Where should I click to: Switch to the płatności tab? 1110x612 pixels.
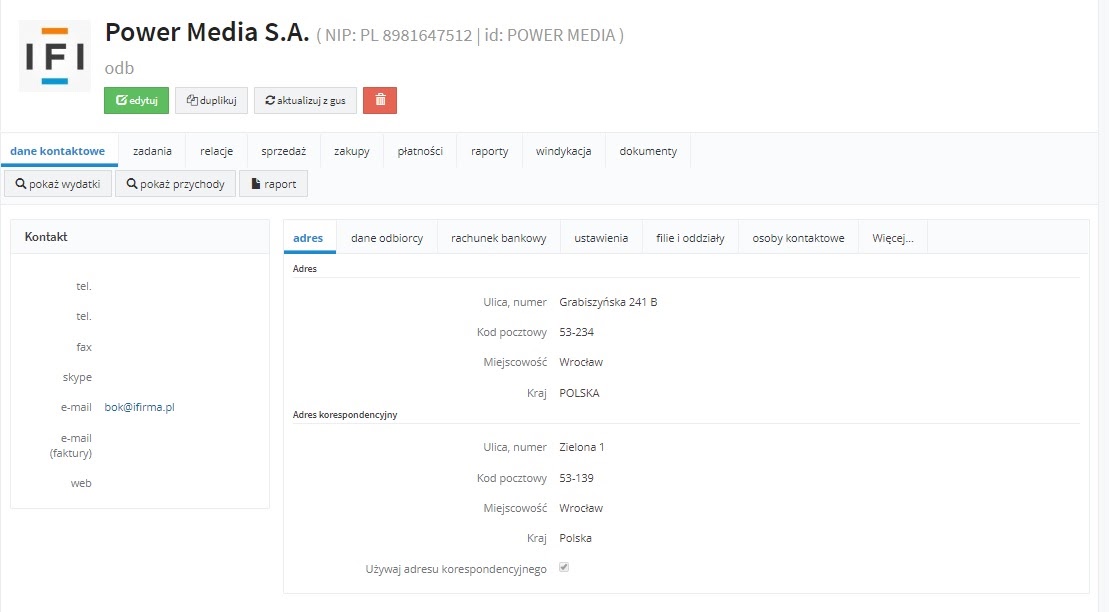click(420, 151)
